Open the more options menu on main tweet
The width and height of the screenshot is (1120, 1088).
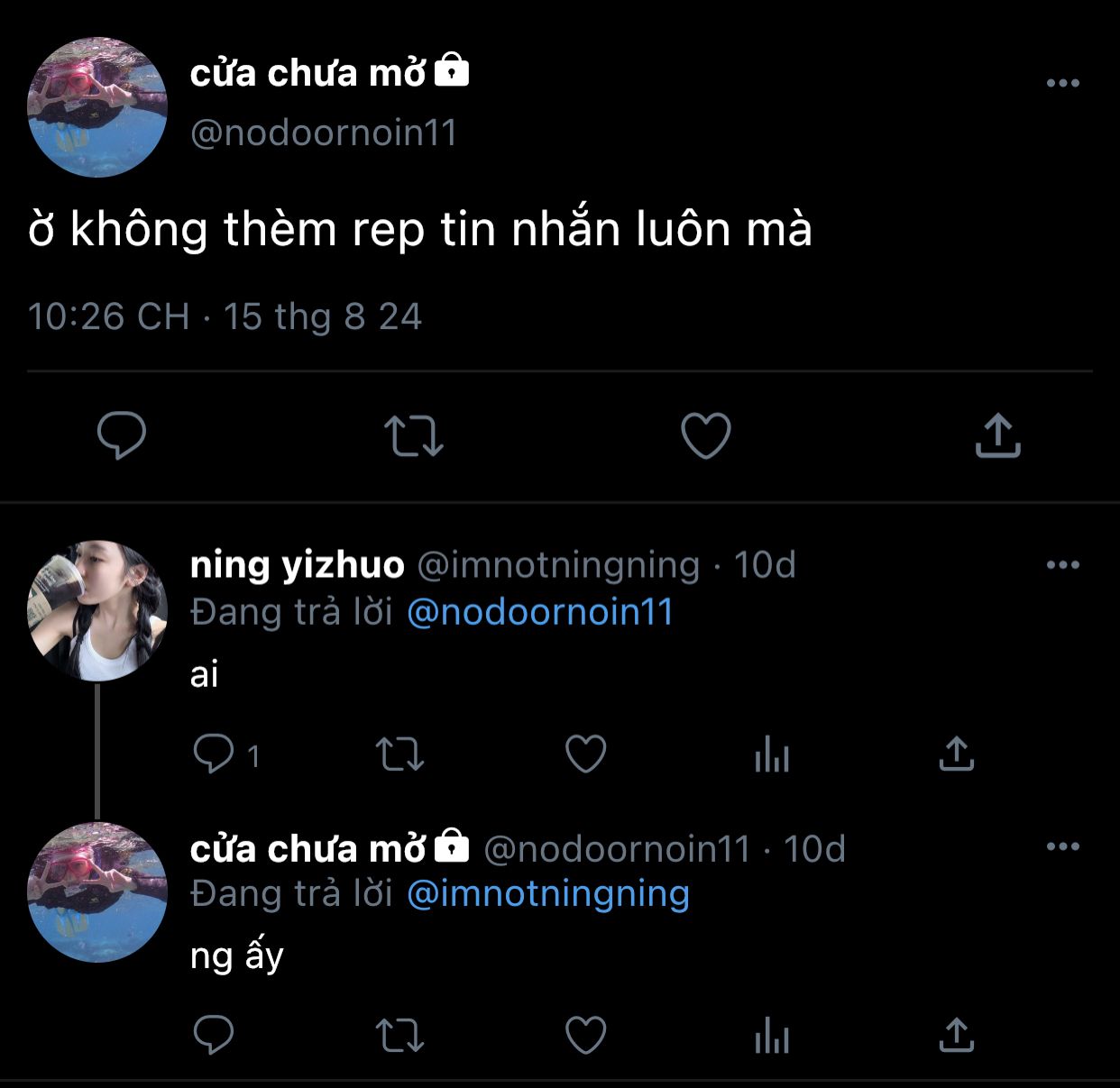point(1063,83)
